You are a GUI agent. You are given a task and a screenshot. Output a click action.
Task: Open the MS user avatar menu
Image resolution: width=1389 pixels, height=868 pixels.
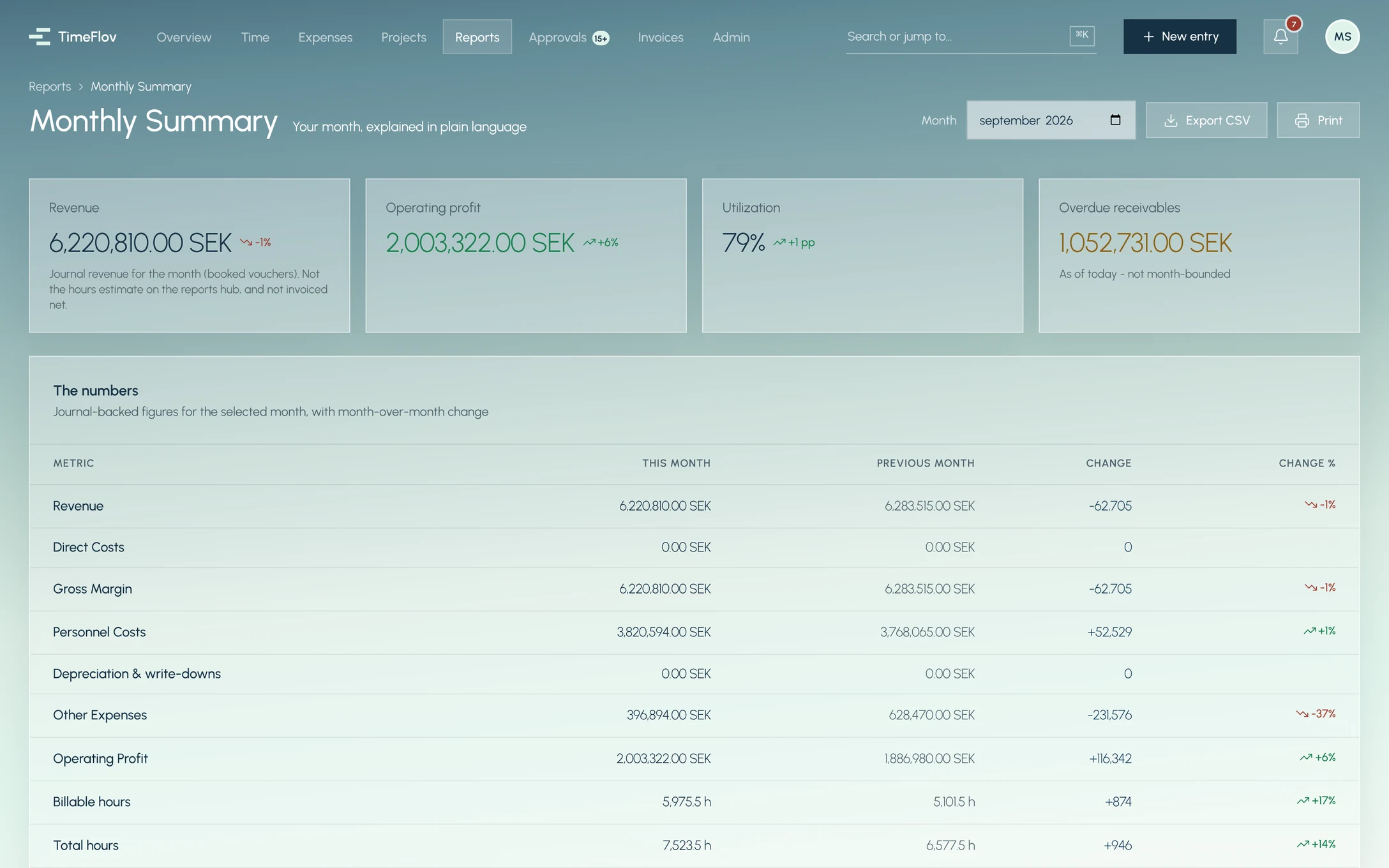(x=1342, y=36)
